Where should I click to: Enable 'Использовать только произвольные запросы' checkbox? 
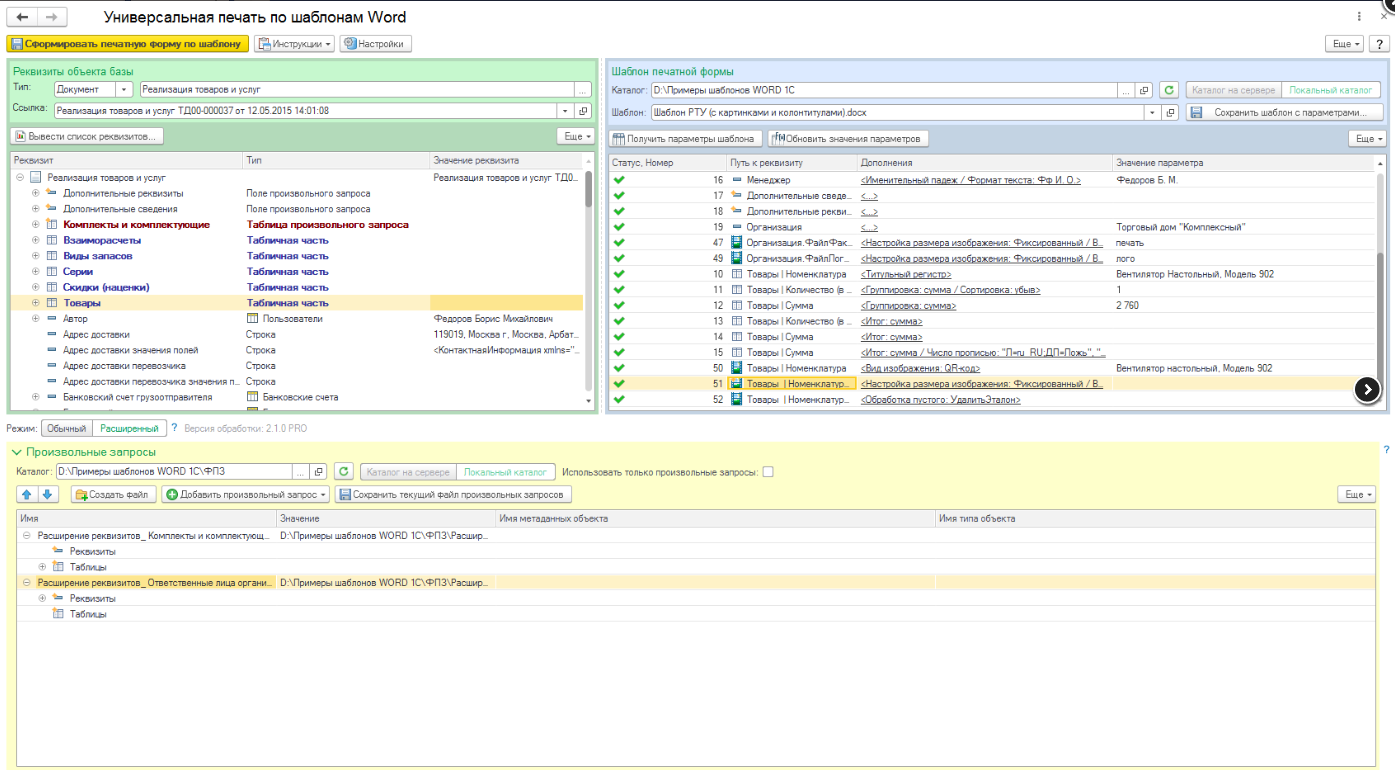coord(768,472)
